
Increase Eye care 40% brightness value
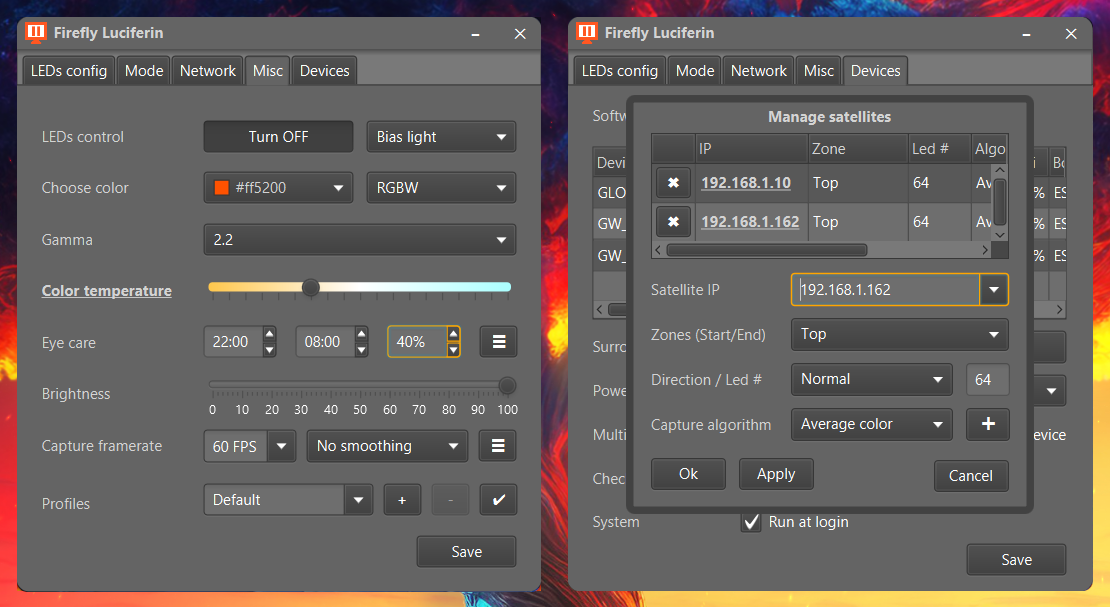pyautogui.click(x=453, y=334)
